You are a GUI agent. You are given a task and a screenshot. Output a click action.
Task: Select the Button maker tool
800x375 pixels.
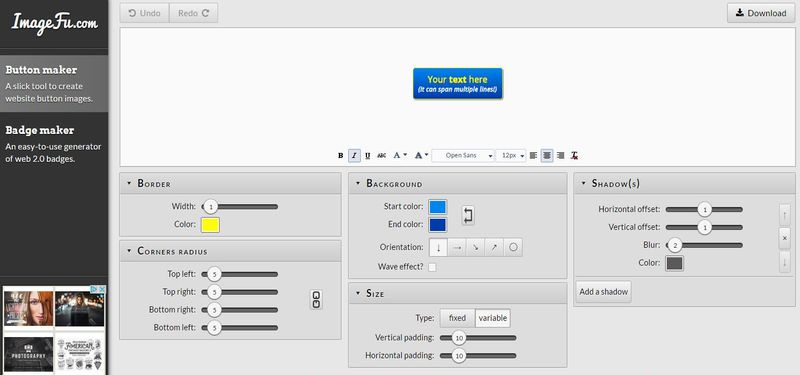54,84
